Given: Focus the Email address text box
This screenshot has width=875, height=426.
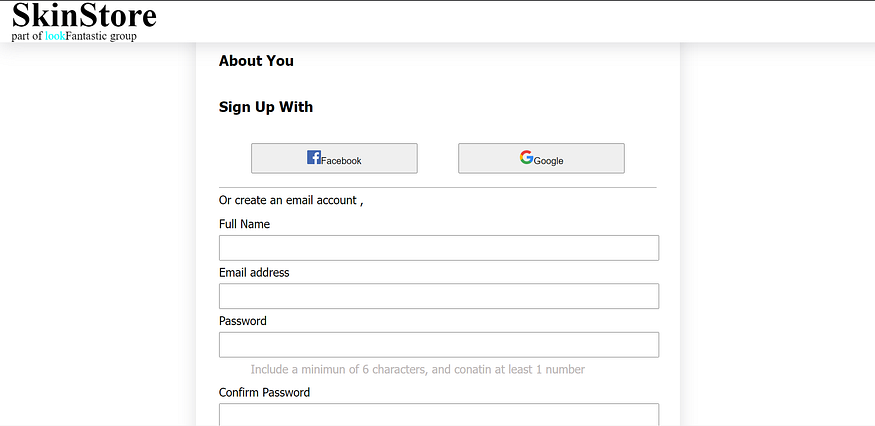Looking at the screenshot, I should tap(439, 296).
